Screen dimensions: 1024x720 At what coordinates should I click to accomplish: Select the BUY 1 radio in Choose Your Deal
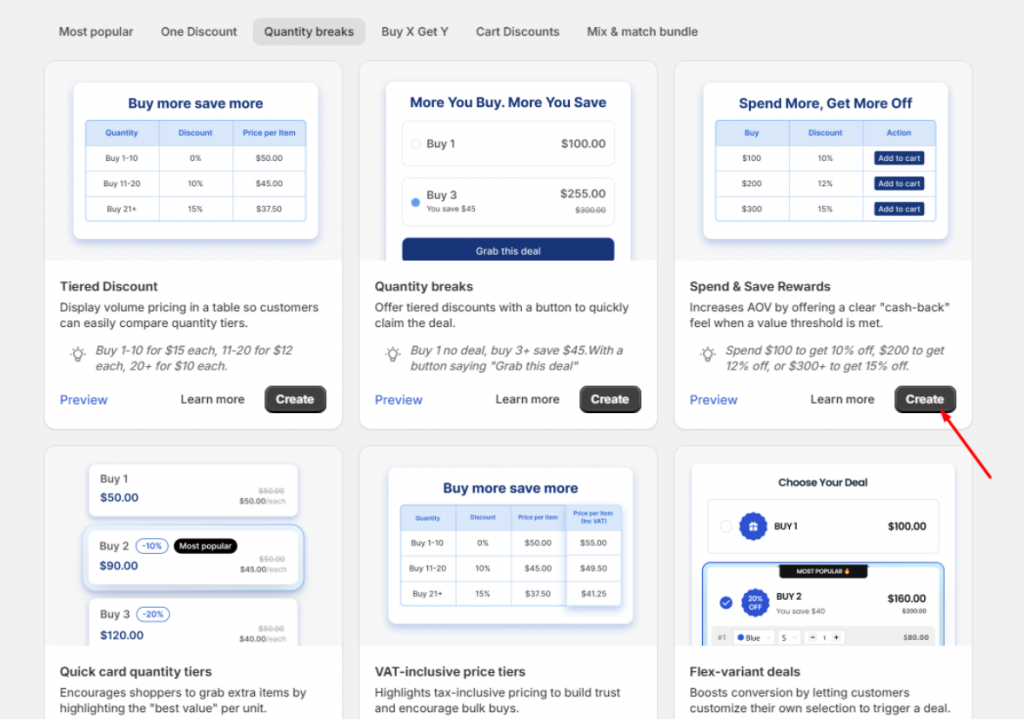point(726,526)
